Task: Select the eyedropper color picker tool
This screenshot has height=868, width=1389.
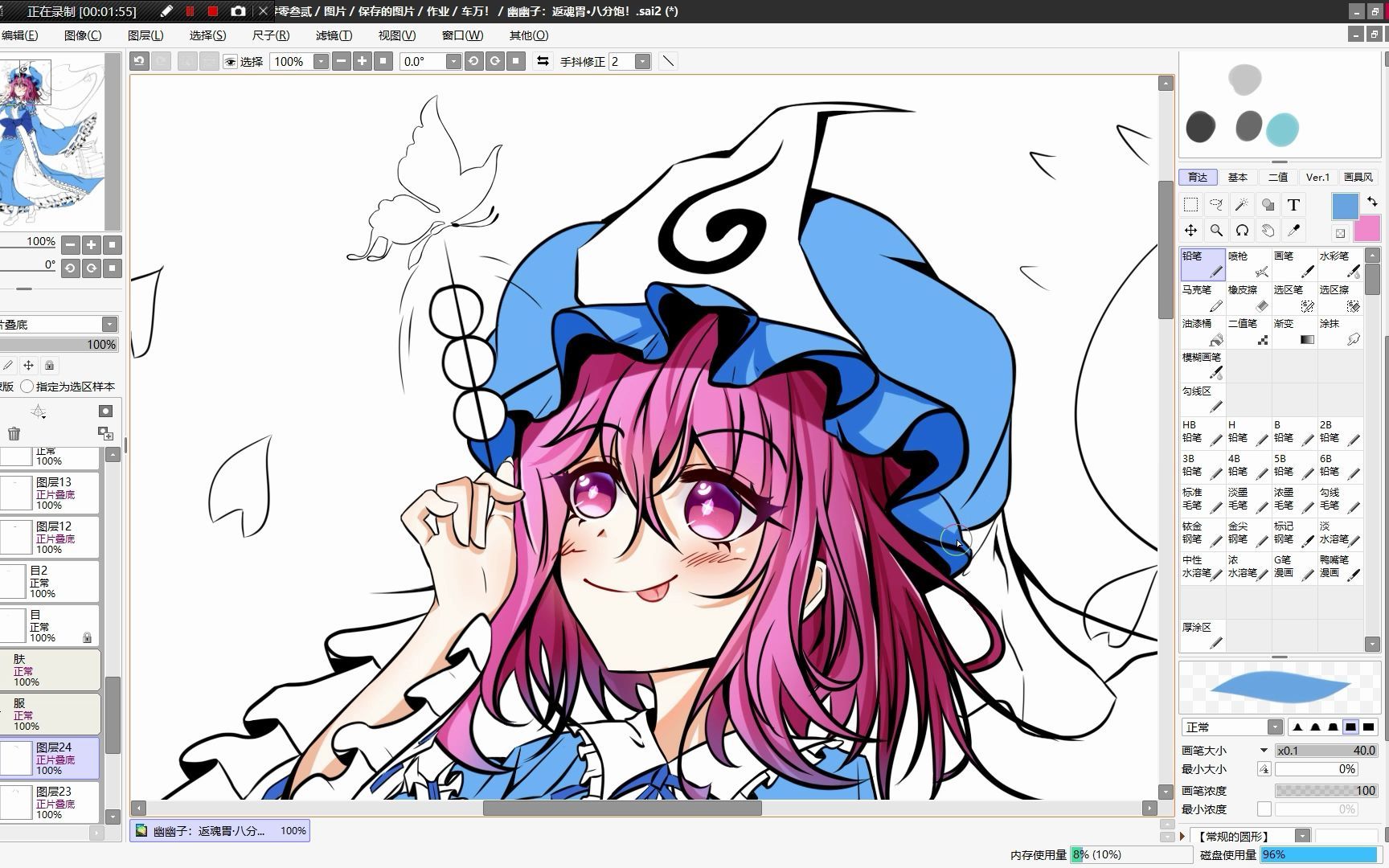Action: [x=1293, y=231]
